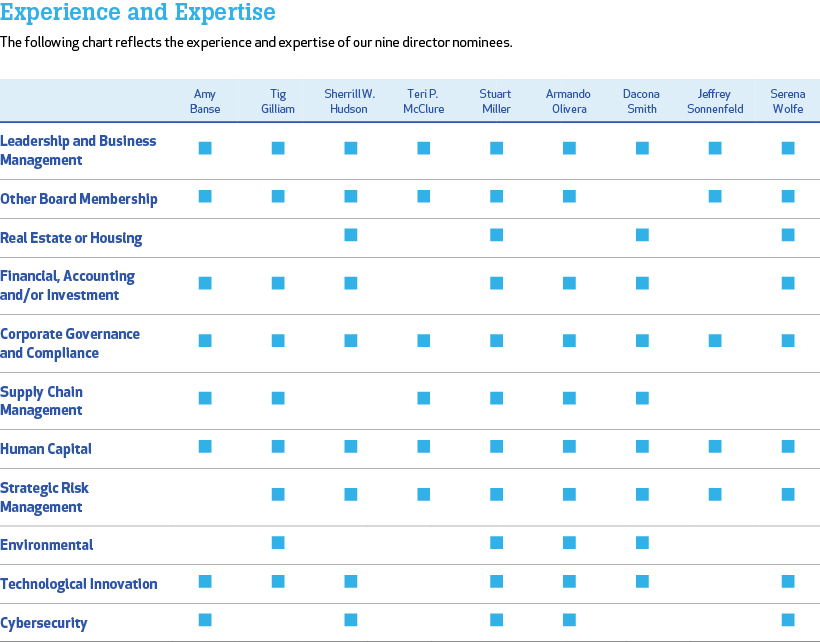Click Sherrill W. Hudson's Technological Innovation square

[x=351, y=582]
